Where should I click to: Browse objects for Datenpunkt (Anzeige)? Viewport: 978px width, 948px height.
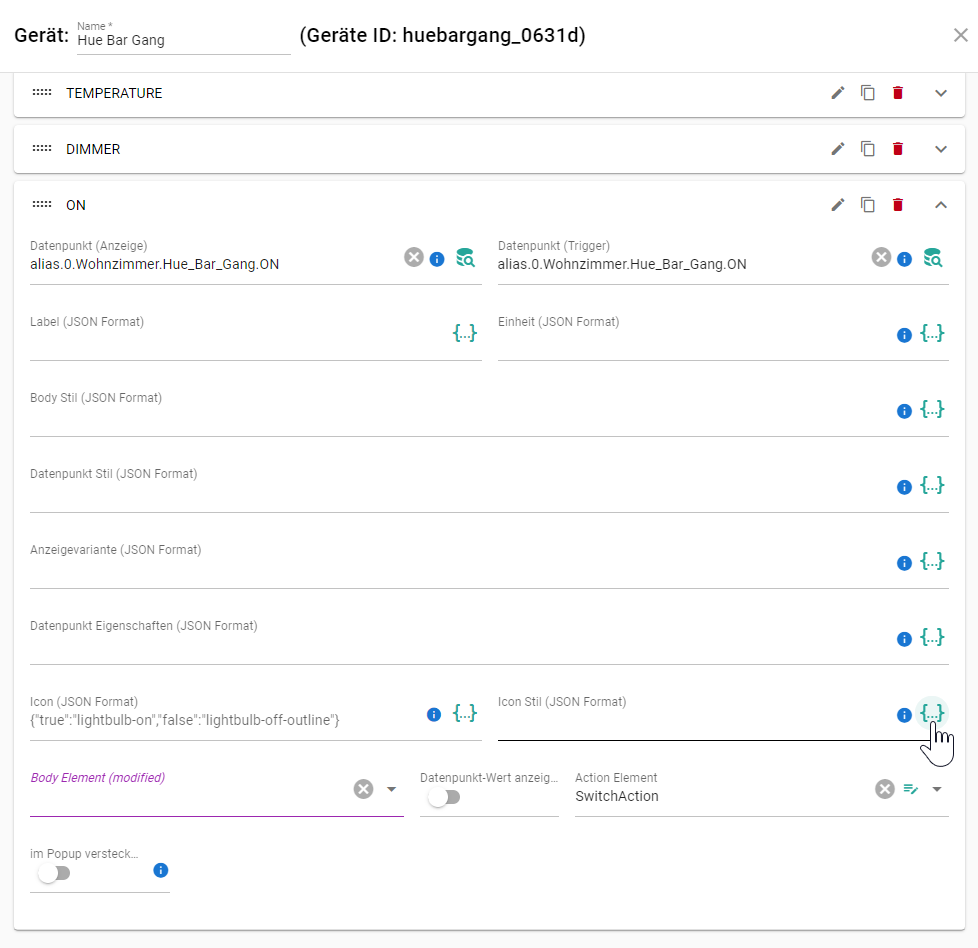465,258
